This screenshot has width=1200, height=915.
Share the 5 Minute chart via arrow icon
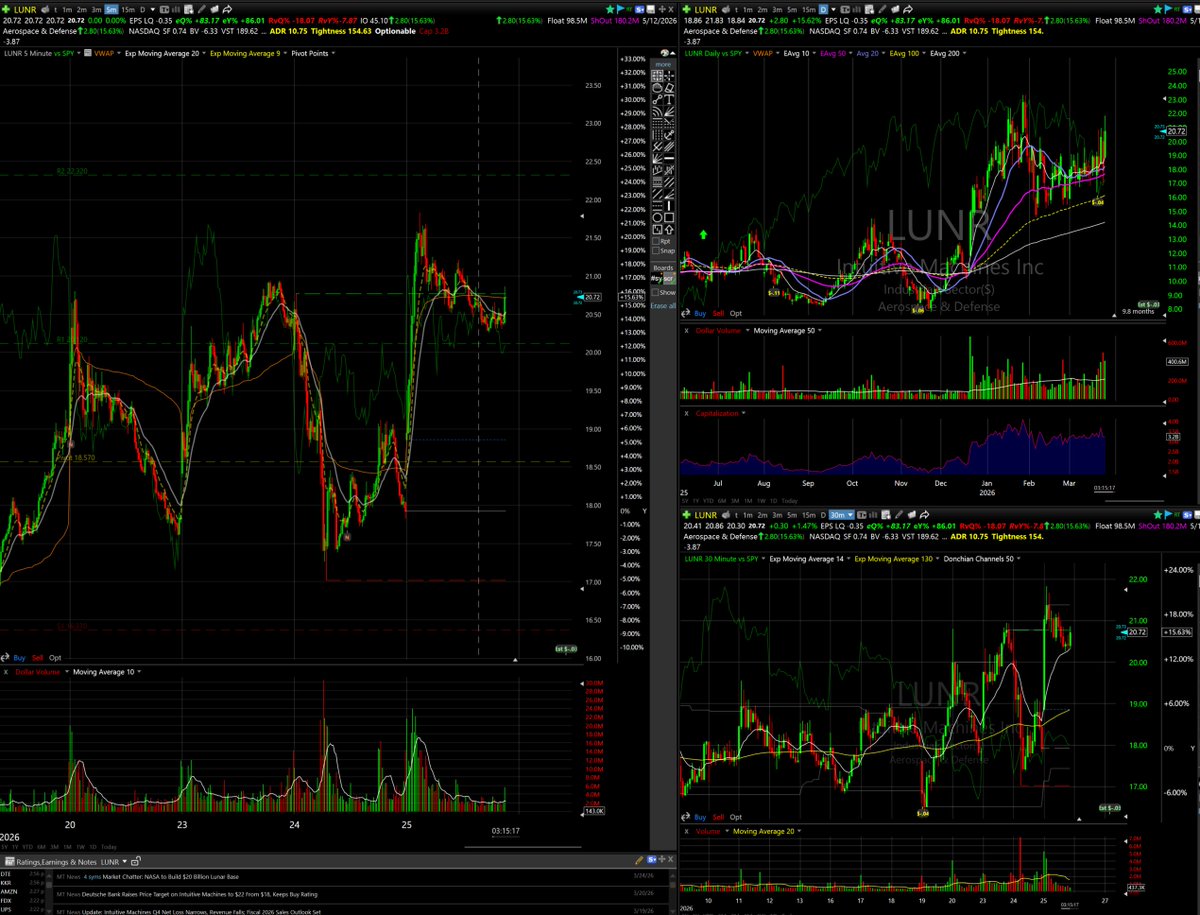227,9
